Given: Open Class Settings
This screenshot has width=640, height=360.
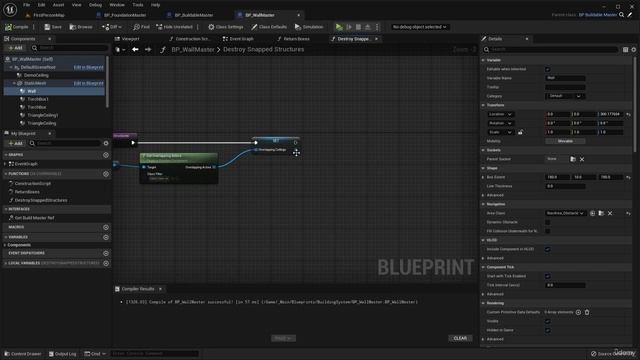Looking at the screenshot, I should (225, 27).
